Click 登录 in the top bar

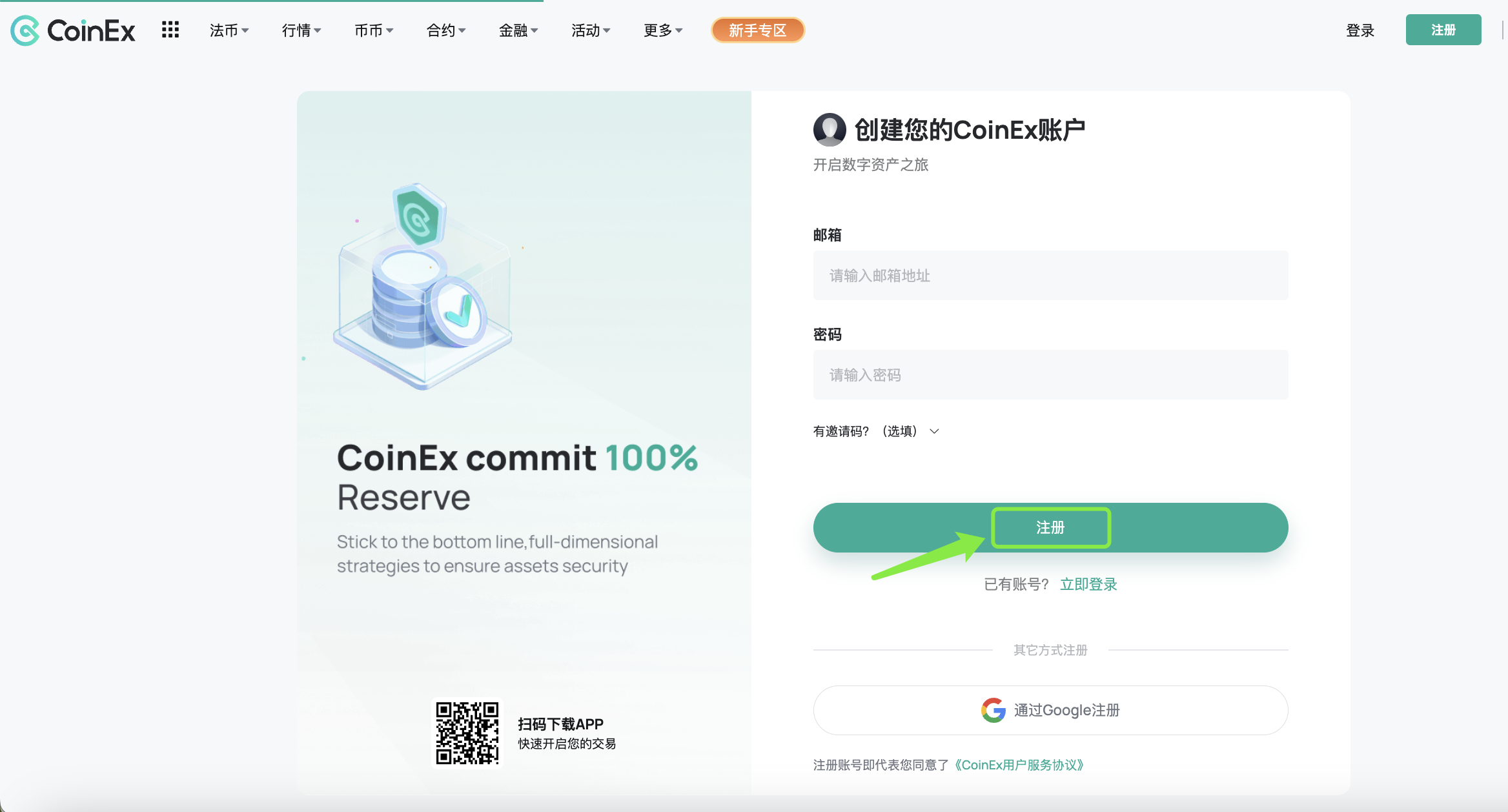[x=1360, y=30]
